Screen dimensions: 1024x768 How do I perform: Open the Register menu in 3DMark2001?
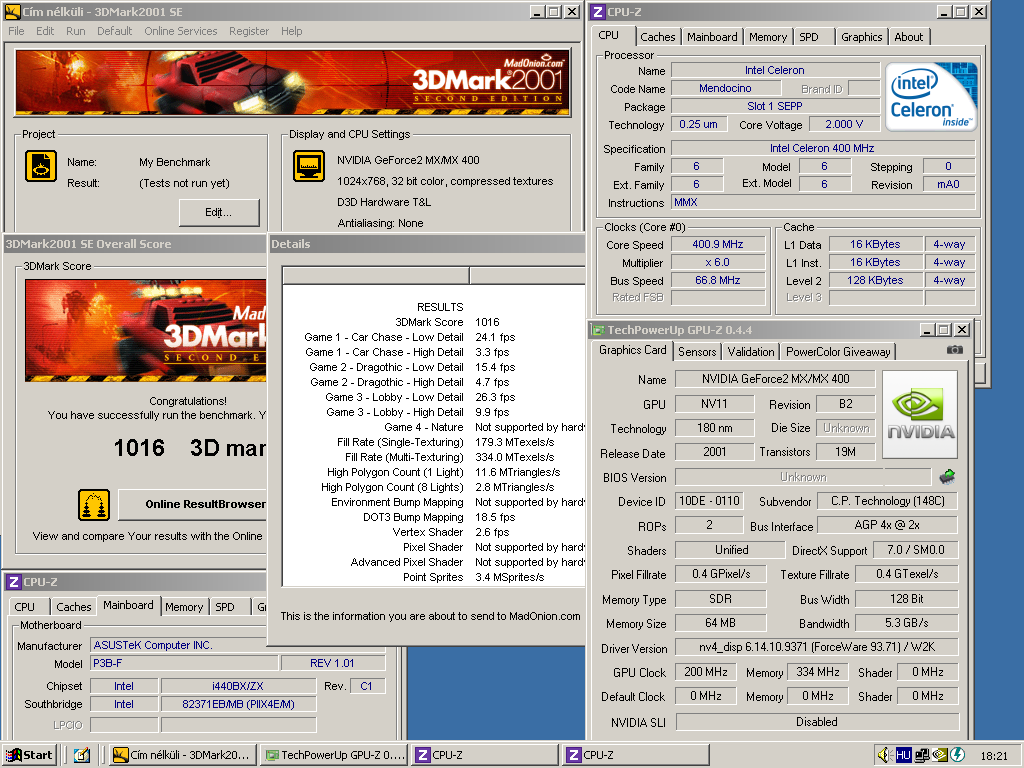pos(249,31)
